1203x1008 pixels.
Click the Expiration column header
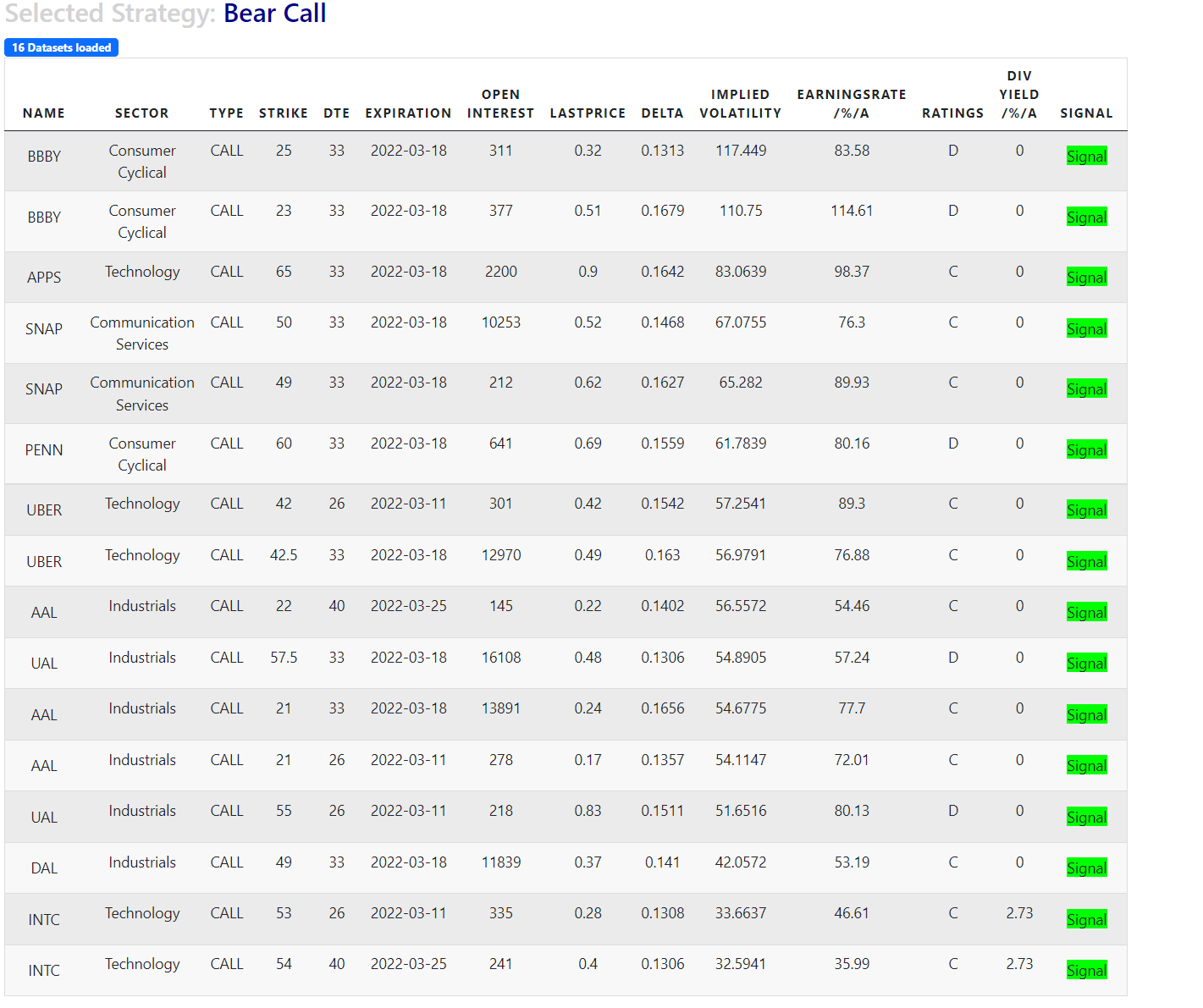pyautogui.click(x=408, y=113)
